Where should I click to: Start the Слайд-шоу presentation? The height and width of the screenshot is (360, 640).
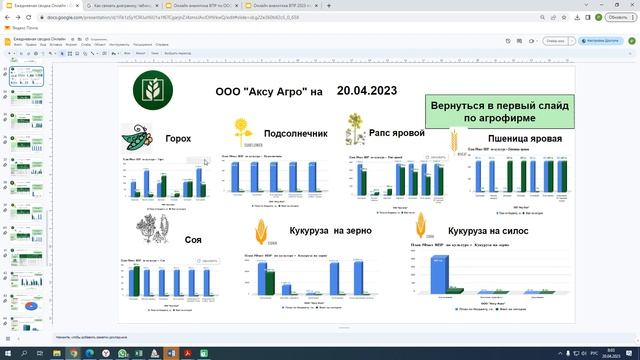coord(555,41)
